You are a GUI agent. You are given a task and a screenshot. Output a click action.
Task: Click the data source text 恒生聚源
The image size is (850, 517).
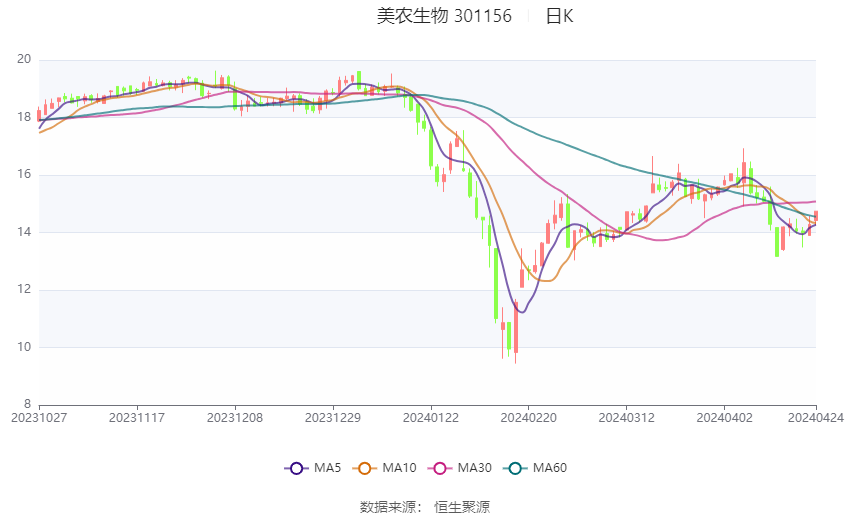coord(462,507)
